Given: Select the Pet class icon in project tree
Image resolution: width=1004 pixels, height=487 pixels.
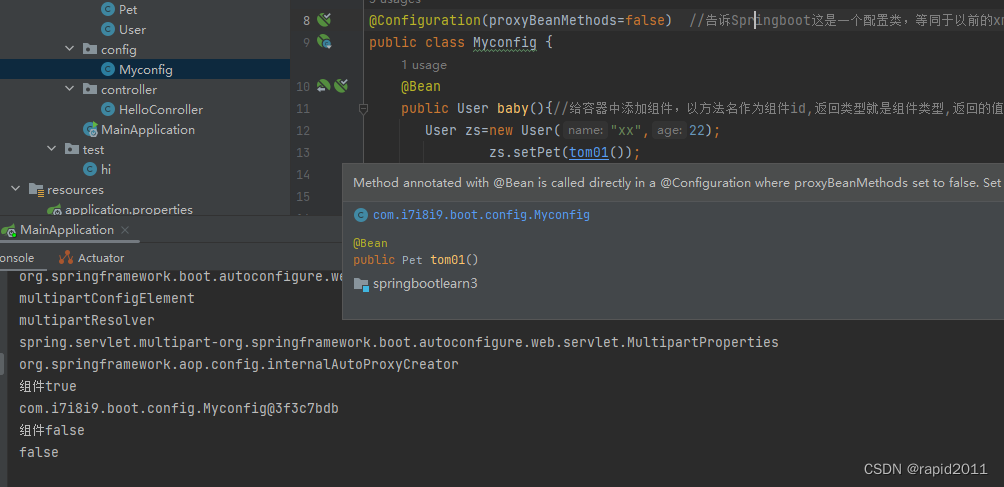Looking at the screenshot, I should point(108,10).
